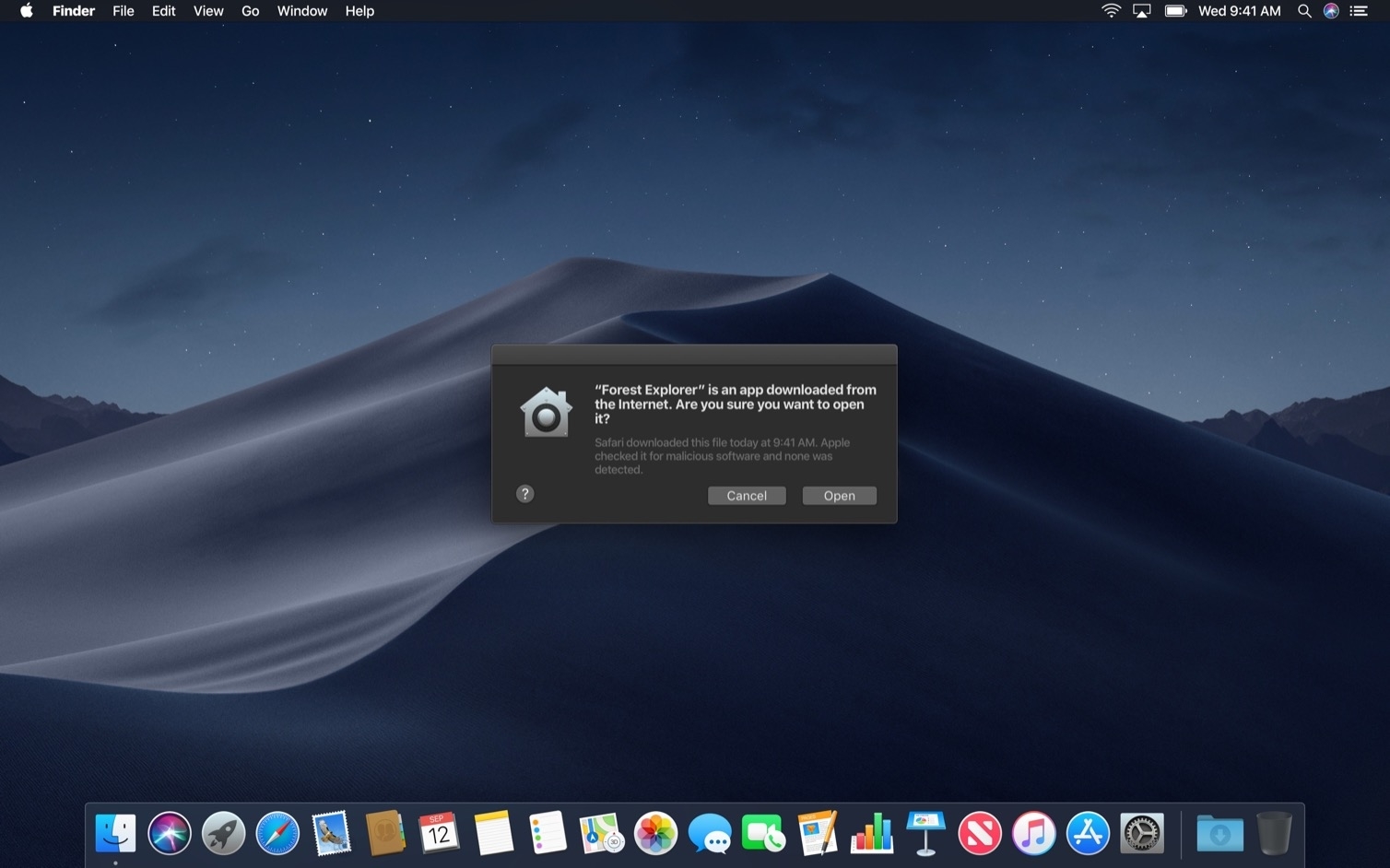This screenshot has width=1390, height=868.
Task: Open Safari from the Dock
Action: point(277,834)
